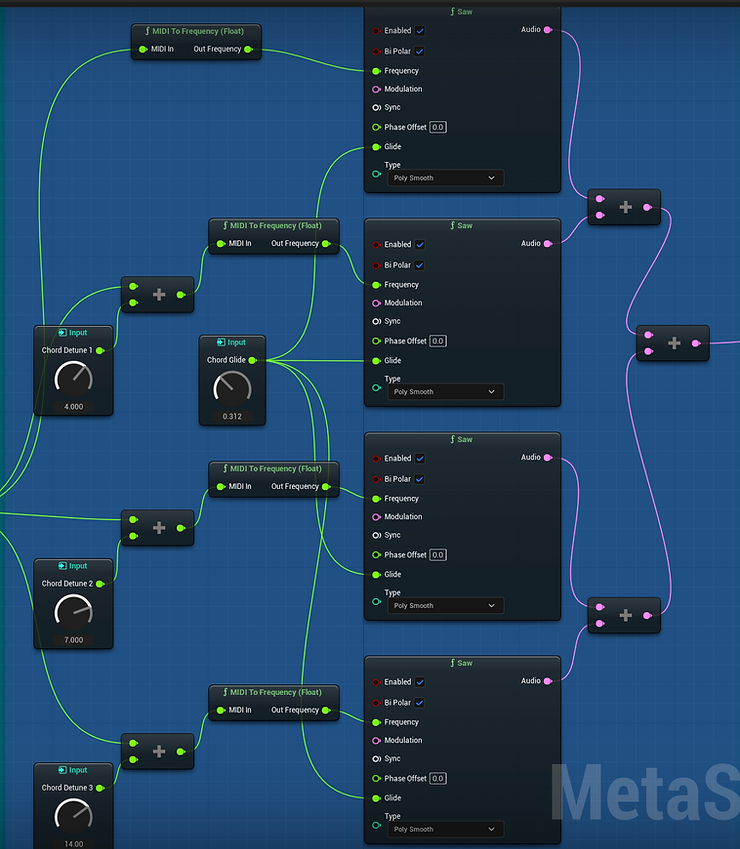Click the Chord Glide output pin
740x849 pixels.
pos(252,360)
